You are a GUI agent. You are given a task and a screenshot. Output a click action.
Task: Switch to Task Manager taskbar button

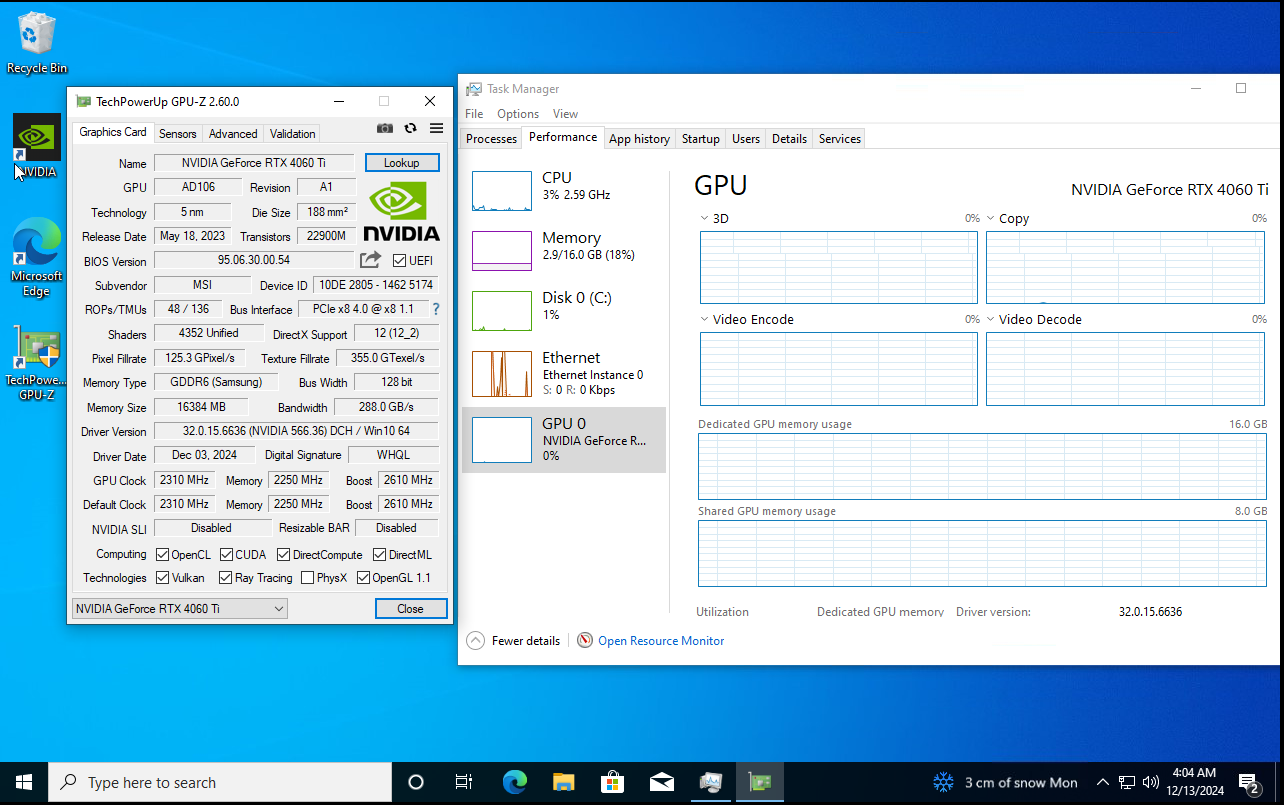click(711, 782)
